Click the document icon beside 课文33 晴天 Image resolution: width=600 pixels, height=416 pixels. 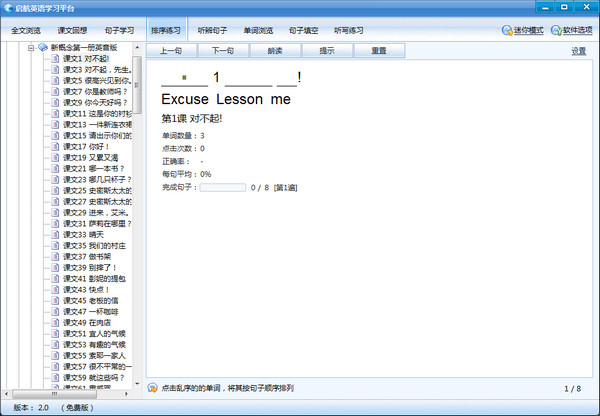[x=55, y=235]
